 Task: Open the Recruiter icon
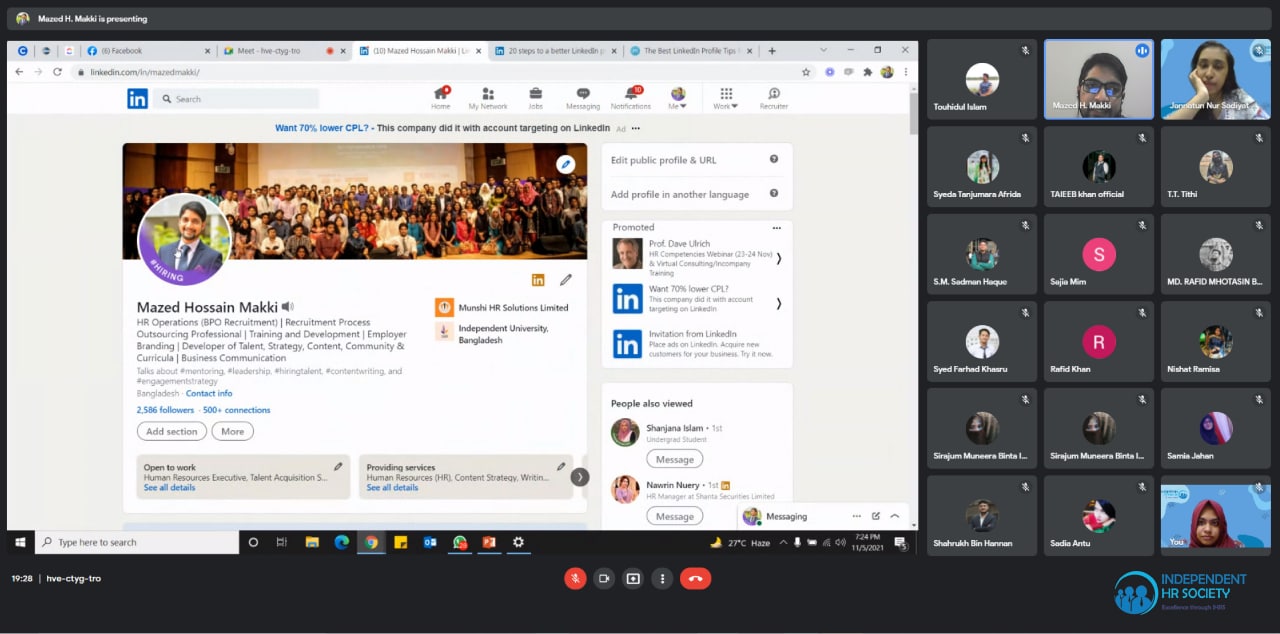coord(774,98)
